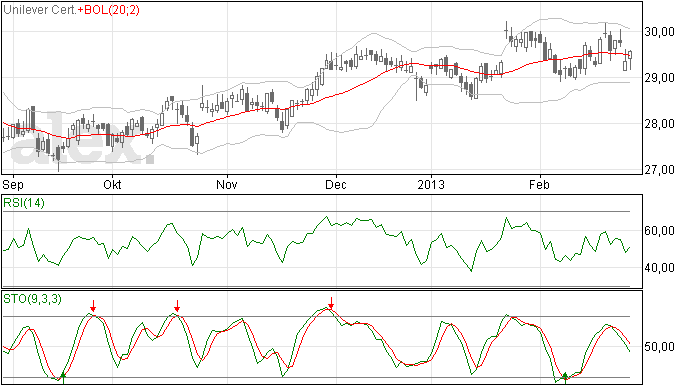The height and width of the screenshot is (387, 690).
Task: Click the red sell arrow above the December stochastic peak
Action: pyautogui.click(x=331, y=303)
